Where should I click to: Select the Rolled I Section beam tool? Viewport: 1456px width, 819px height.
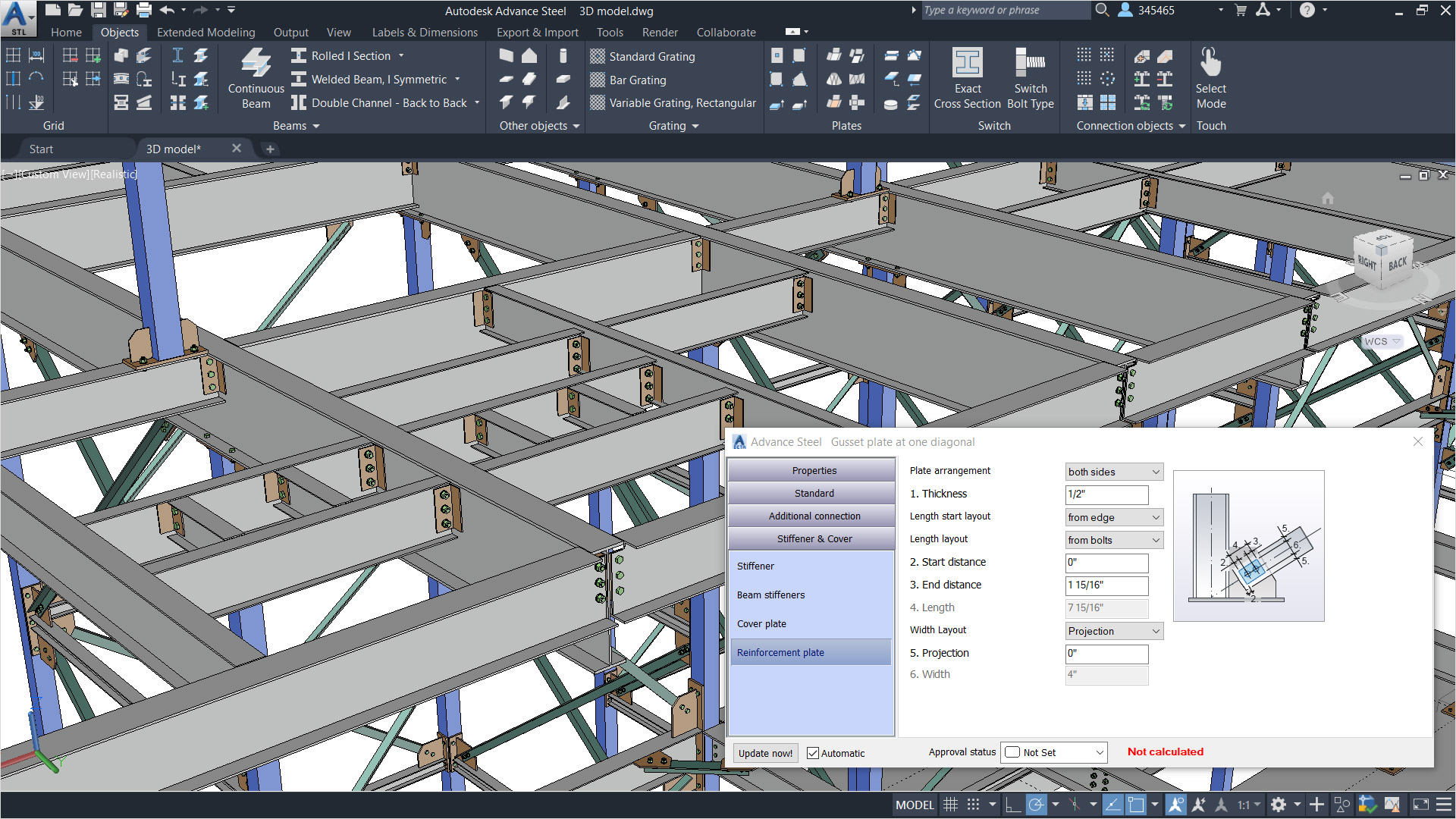tap(347, 56)
